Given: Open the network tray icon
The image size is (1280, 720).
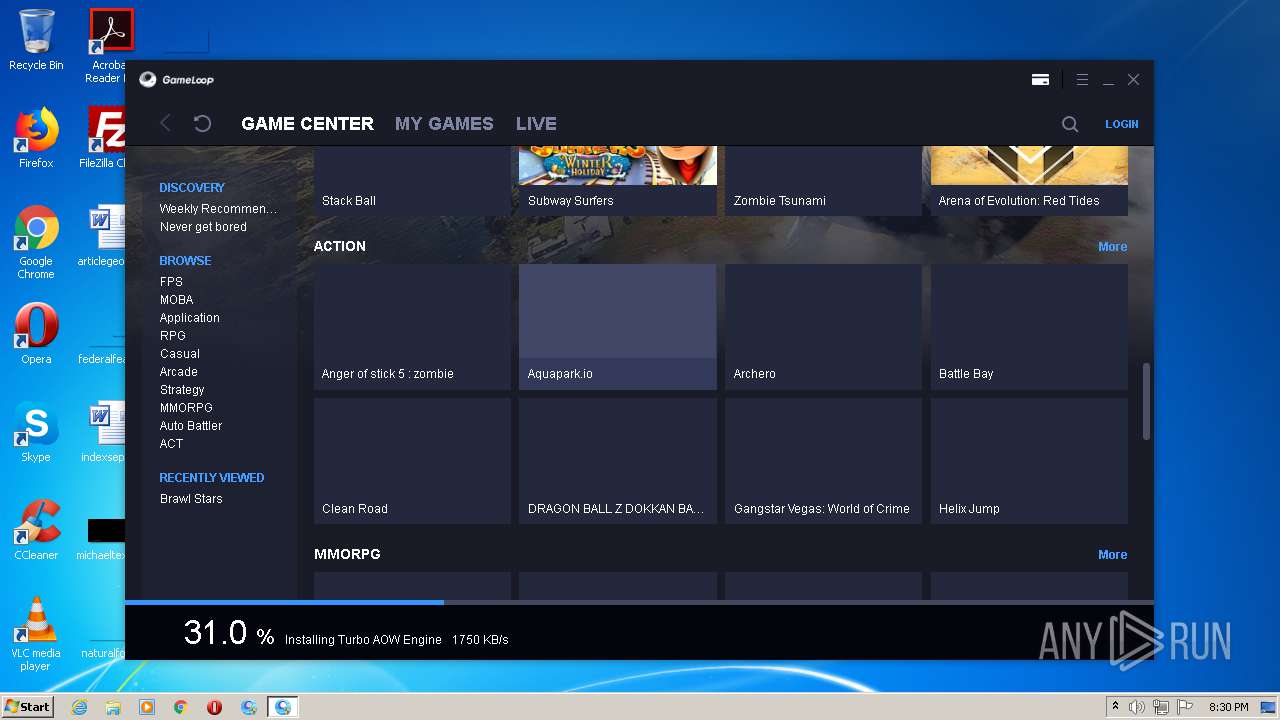Looking at the screenshot, I should click(x=1161, y=707).
